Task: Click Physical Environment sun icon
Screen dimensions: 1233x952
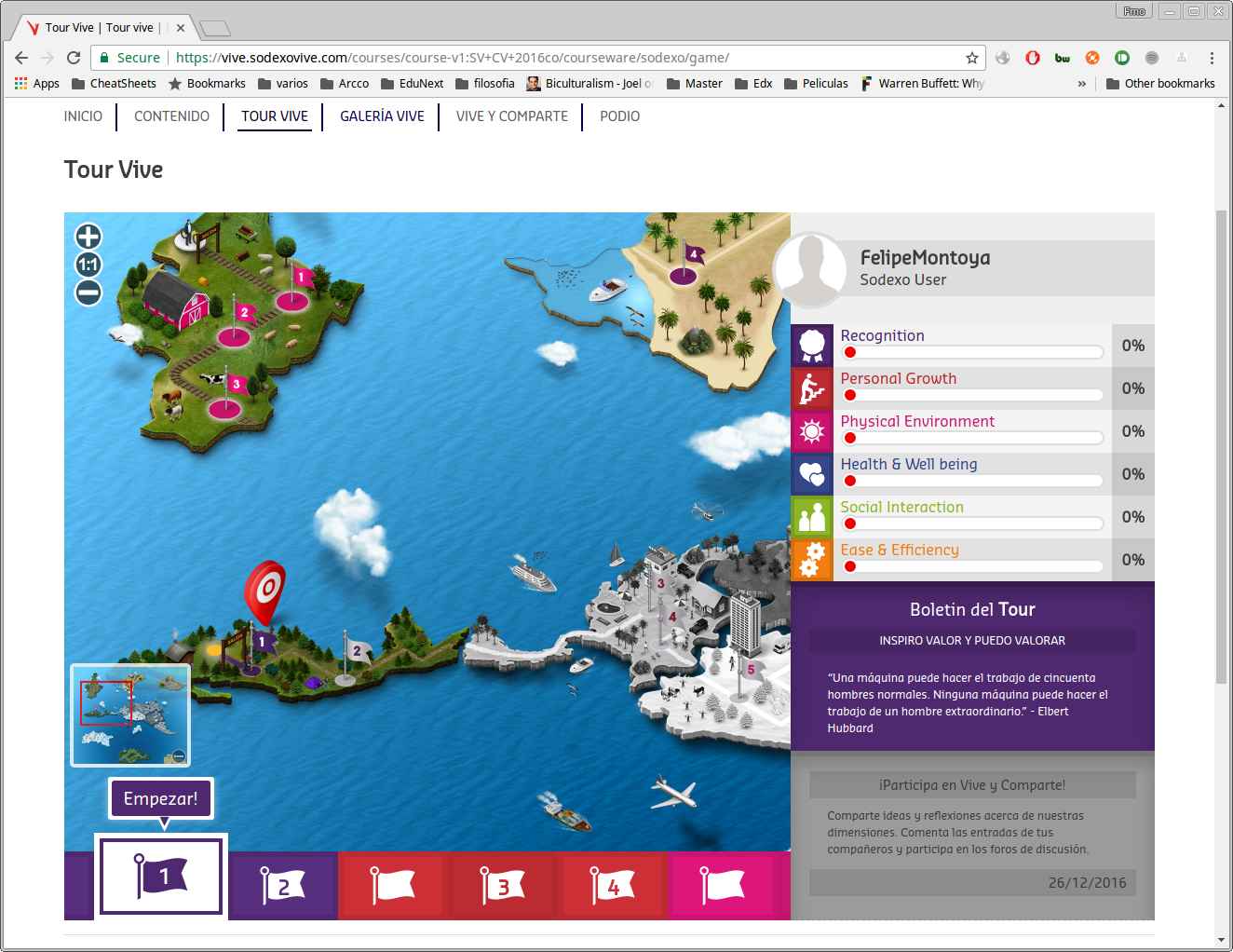Action: click(812, 431)
